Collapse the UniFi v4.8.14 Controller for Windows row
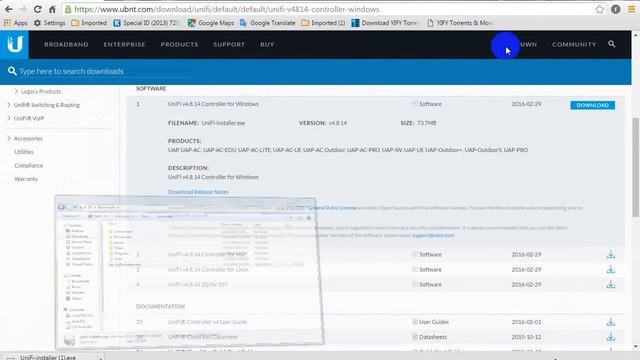Image resolution: width=640 pixels, height=360 pixels. pos(213,104)
